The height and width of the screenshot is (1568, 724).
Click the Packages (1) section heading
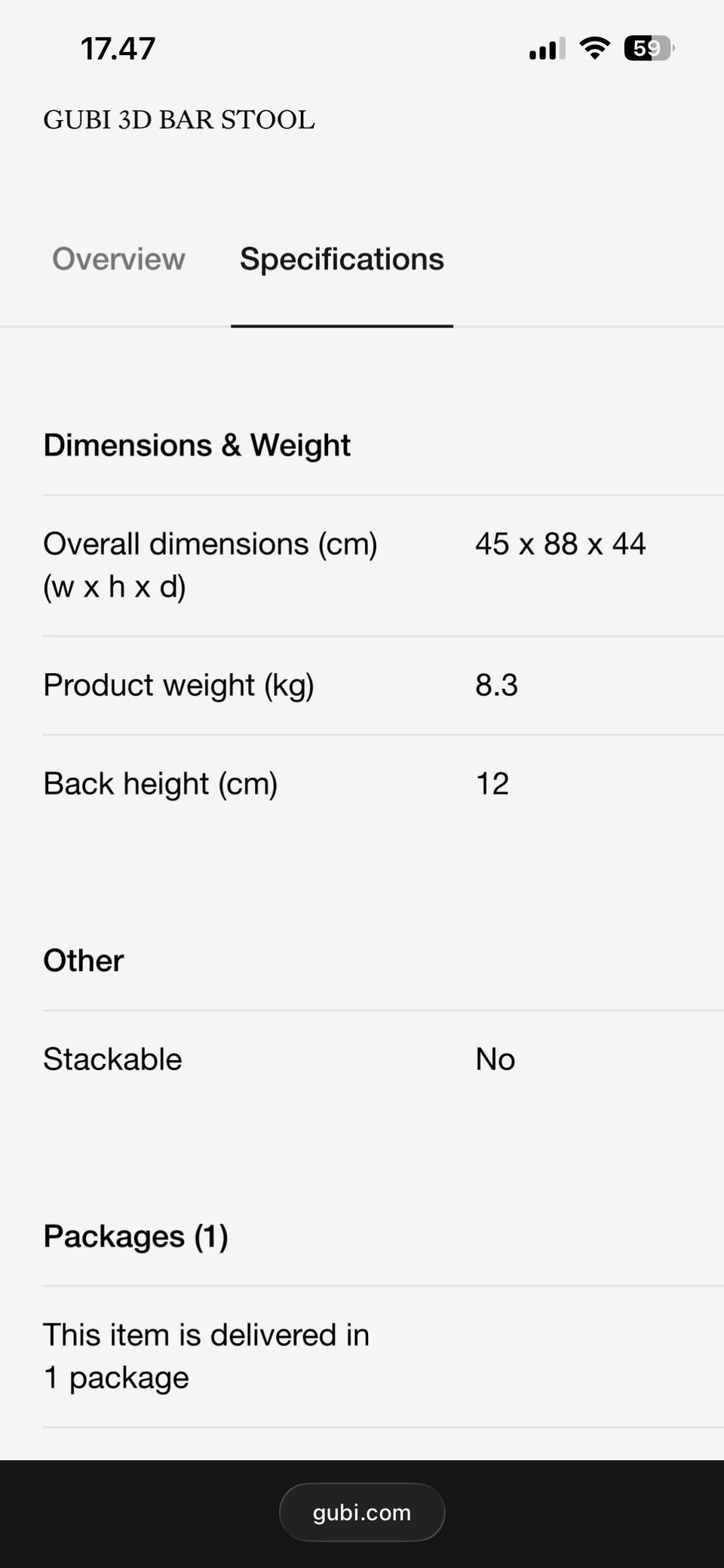click(x=136, y=1237)
